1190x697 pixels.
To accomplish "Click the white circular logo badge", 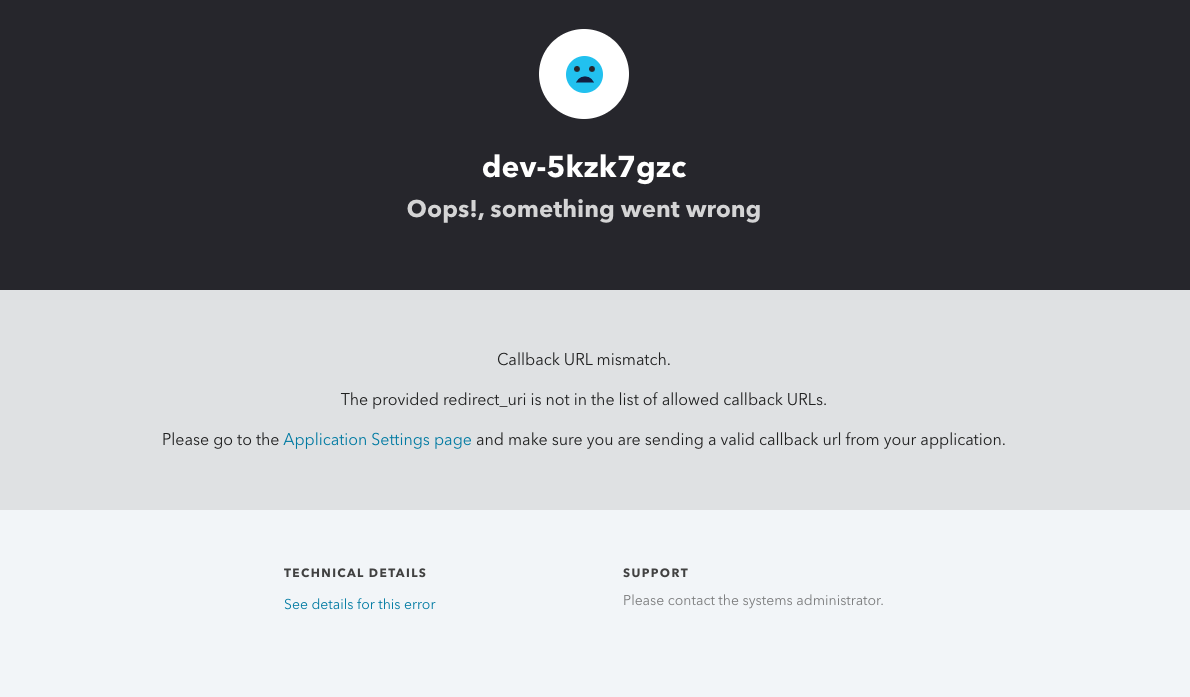I will [x=584, y=74].
